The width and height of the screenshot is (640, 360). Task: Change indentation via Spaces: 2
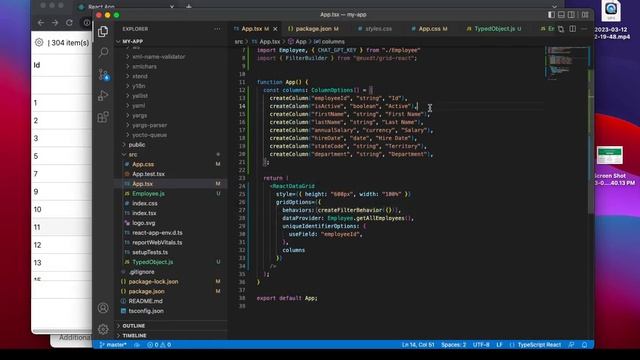[x=453, y=345]
